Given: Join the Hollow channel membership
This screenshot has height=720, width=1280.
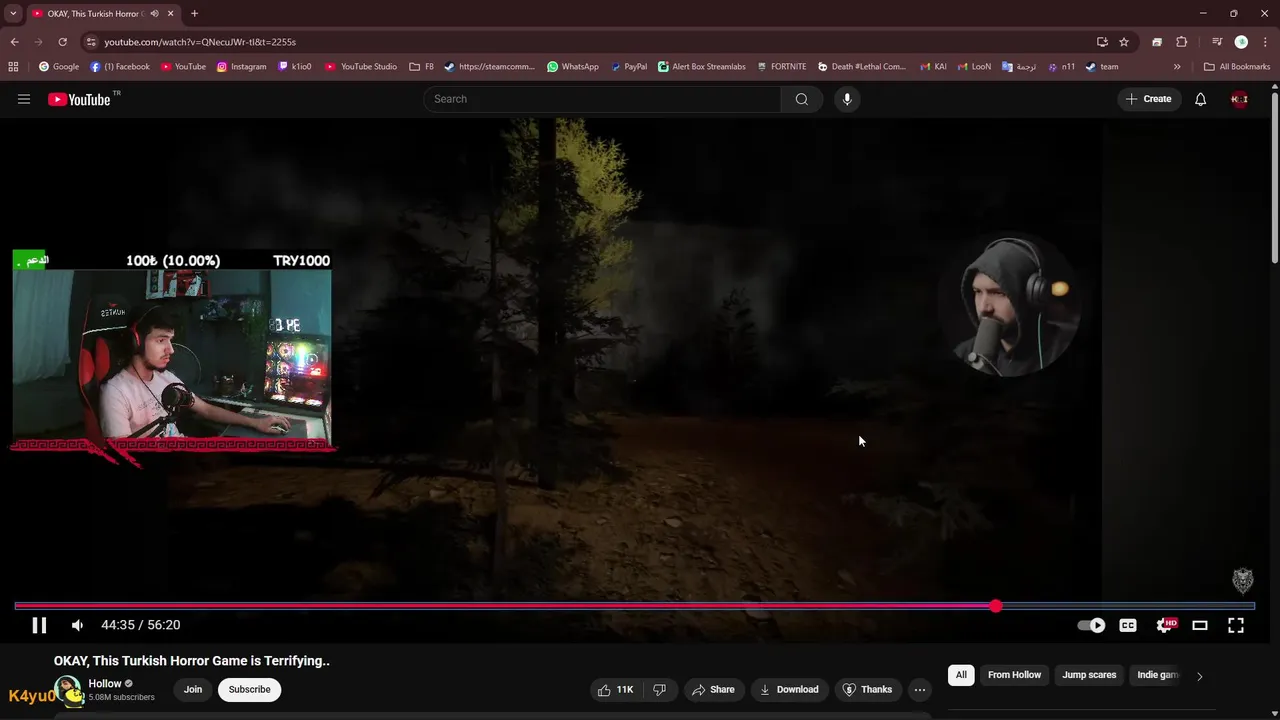Looking at the screenshot, I should tap(193, 689).
